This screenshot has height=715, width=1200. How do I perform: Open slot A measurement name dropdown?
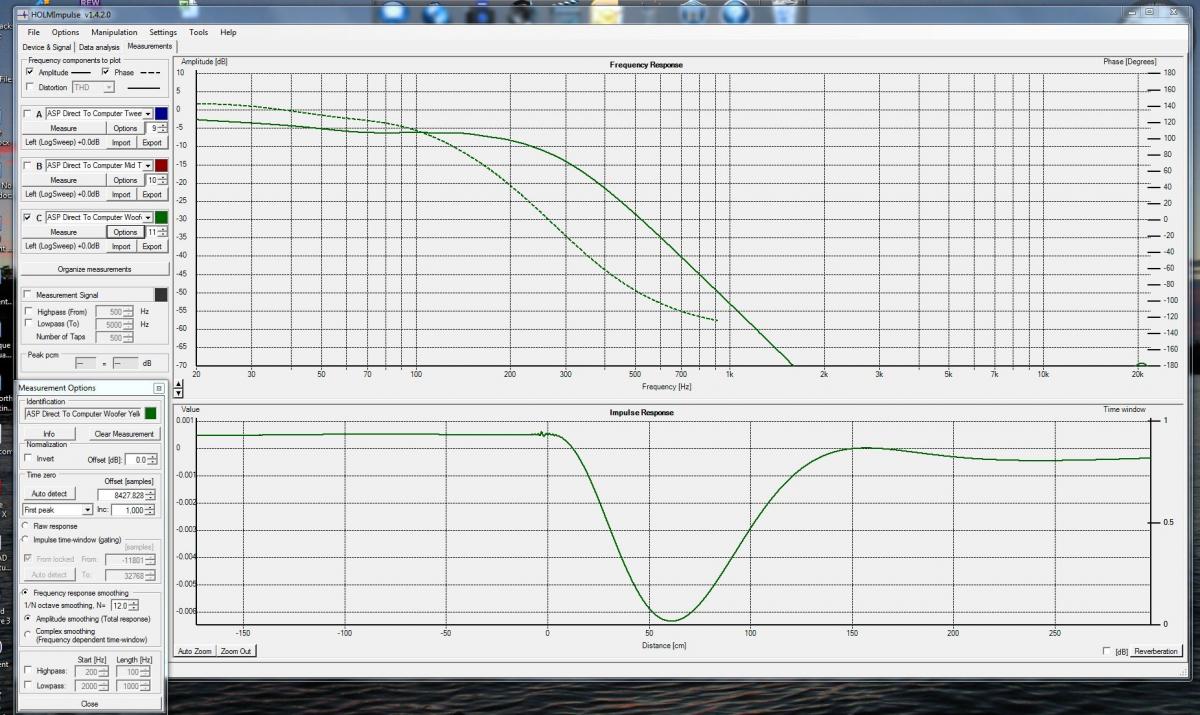(x=148, y=114)
